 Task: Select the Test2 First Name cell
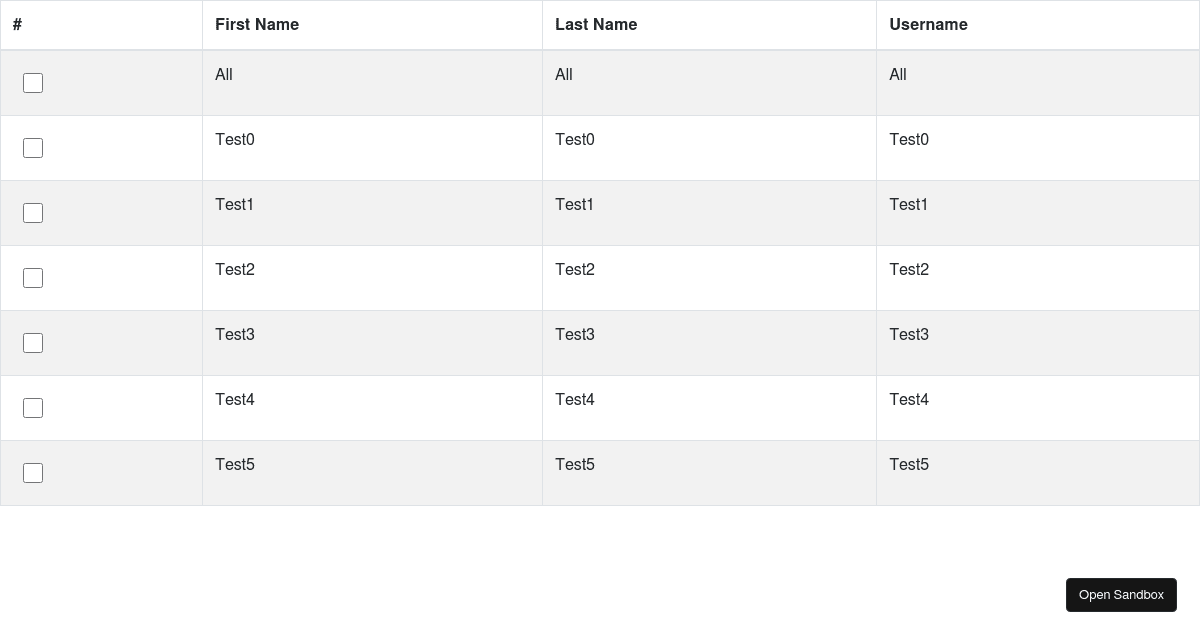click(x=235, y=270)
